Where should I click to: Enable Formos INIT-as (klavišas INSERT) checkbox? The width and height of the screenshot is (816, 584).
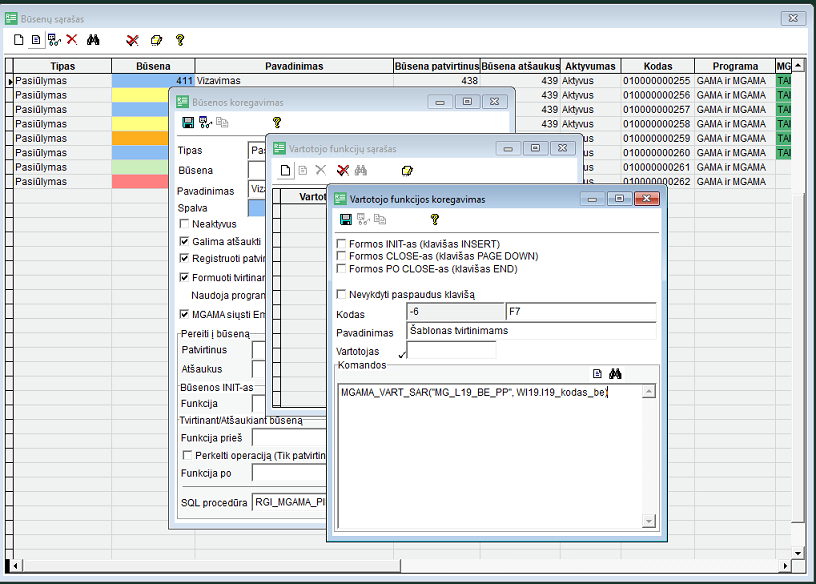click(342, 244)
